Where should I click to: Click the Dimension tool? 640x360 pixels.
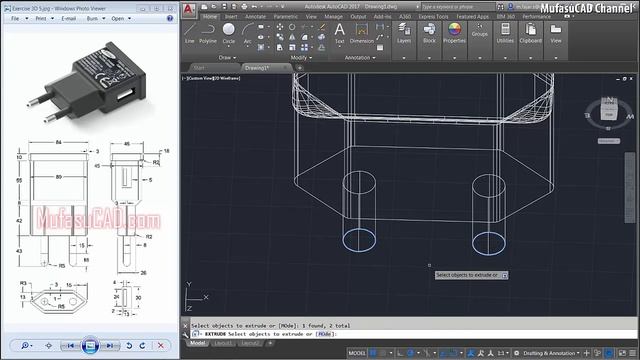click(362, 33)
